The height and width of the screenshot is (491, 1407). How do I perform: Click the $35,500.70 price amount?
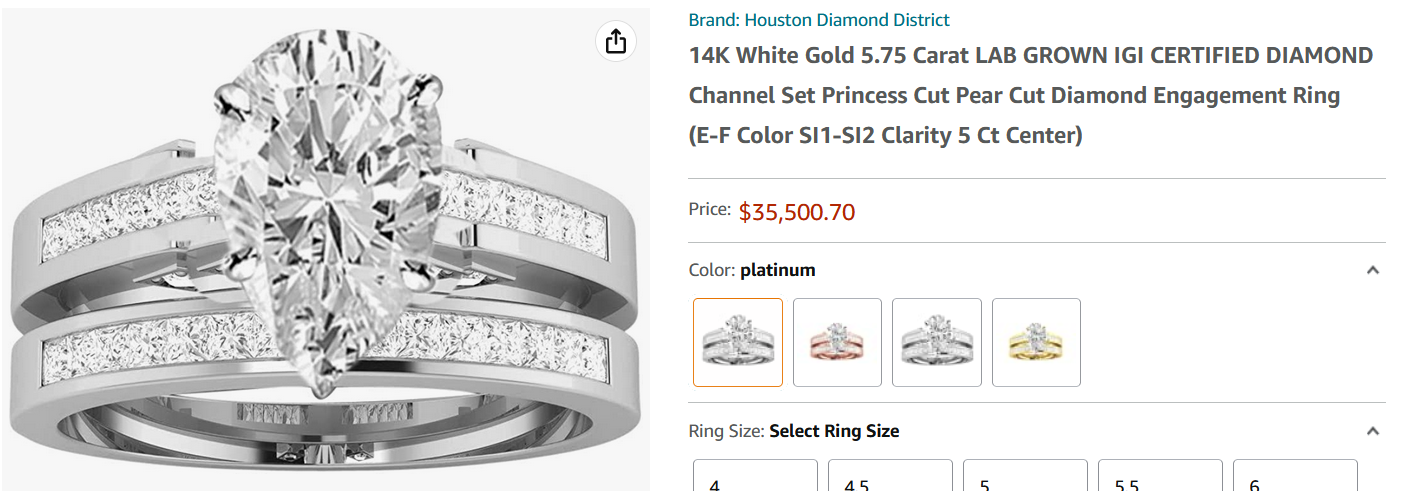797,212
